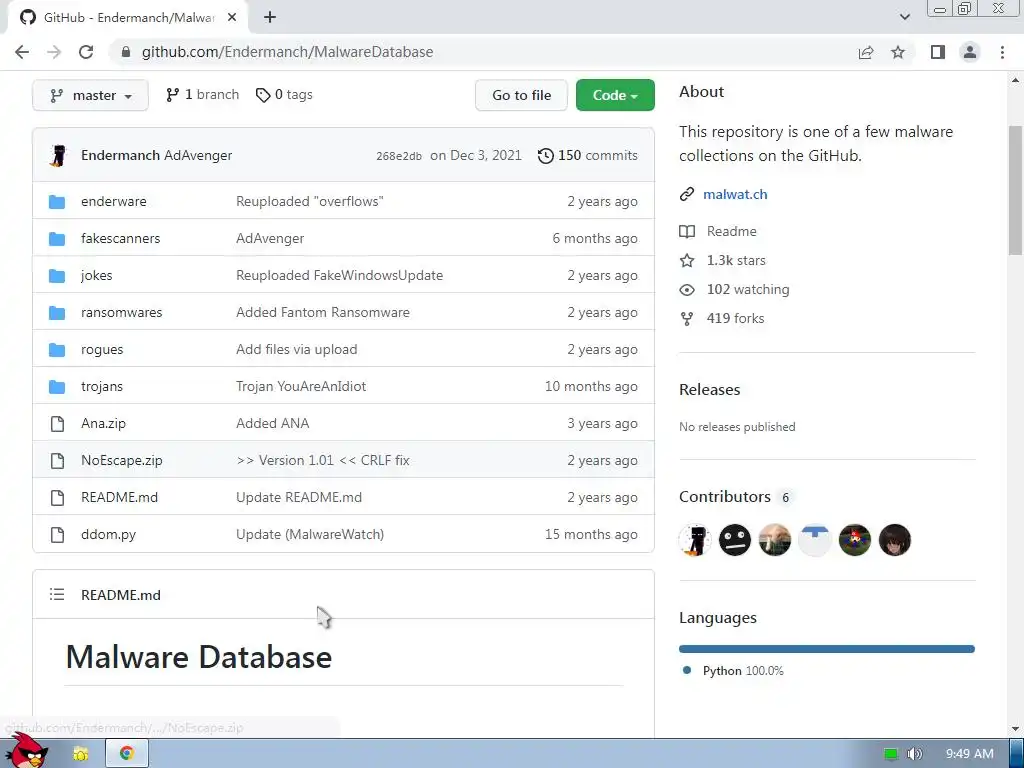Image resolution: width=1024 pixels, height=768 pixels.
Task: Open the master branch dropdown
Action: 90,95
